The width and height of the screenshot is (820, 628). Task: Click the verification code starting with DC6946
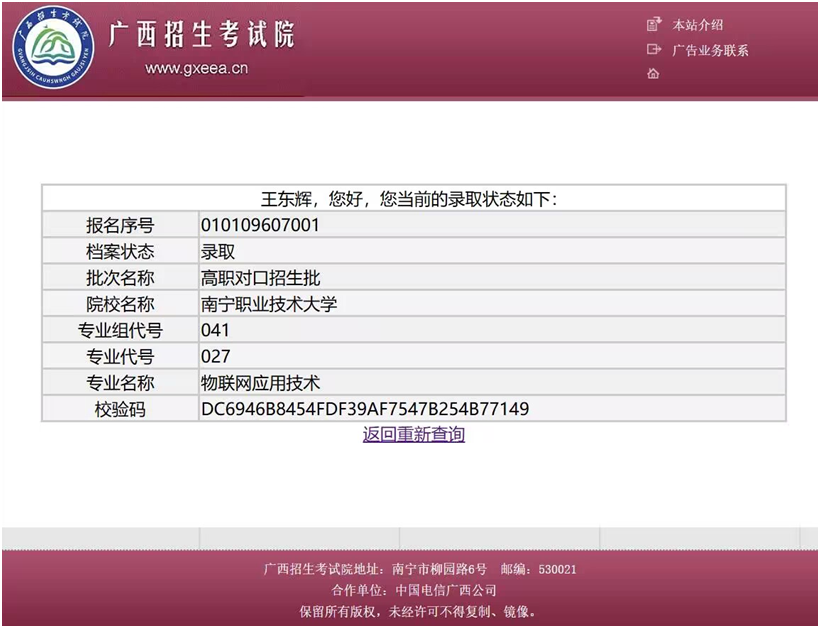[364, 409]
